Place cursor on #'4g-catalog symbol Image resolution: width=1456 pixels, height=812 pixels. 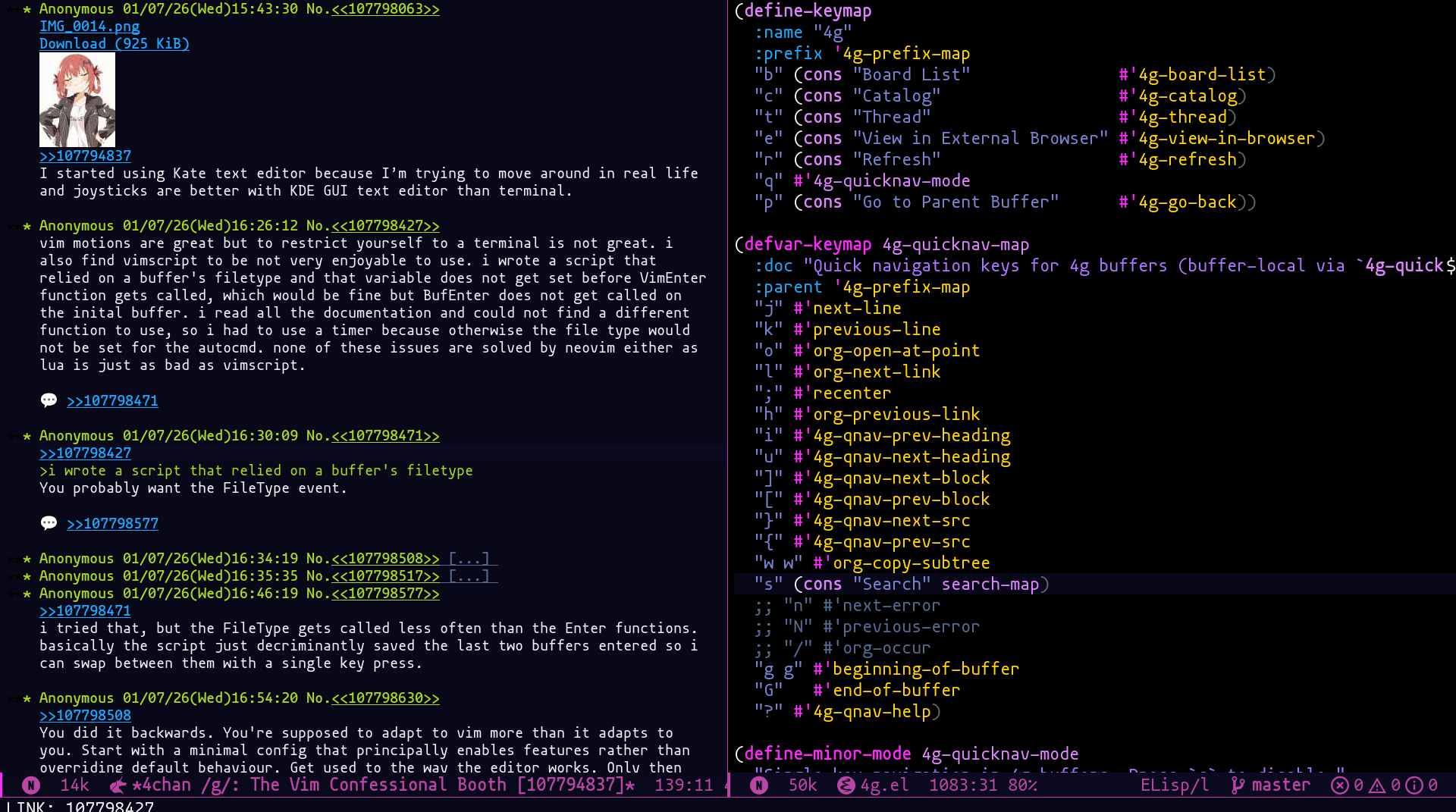point(1178,96)
